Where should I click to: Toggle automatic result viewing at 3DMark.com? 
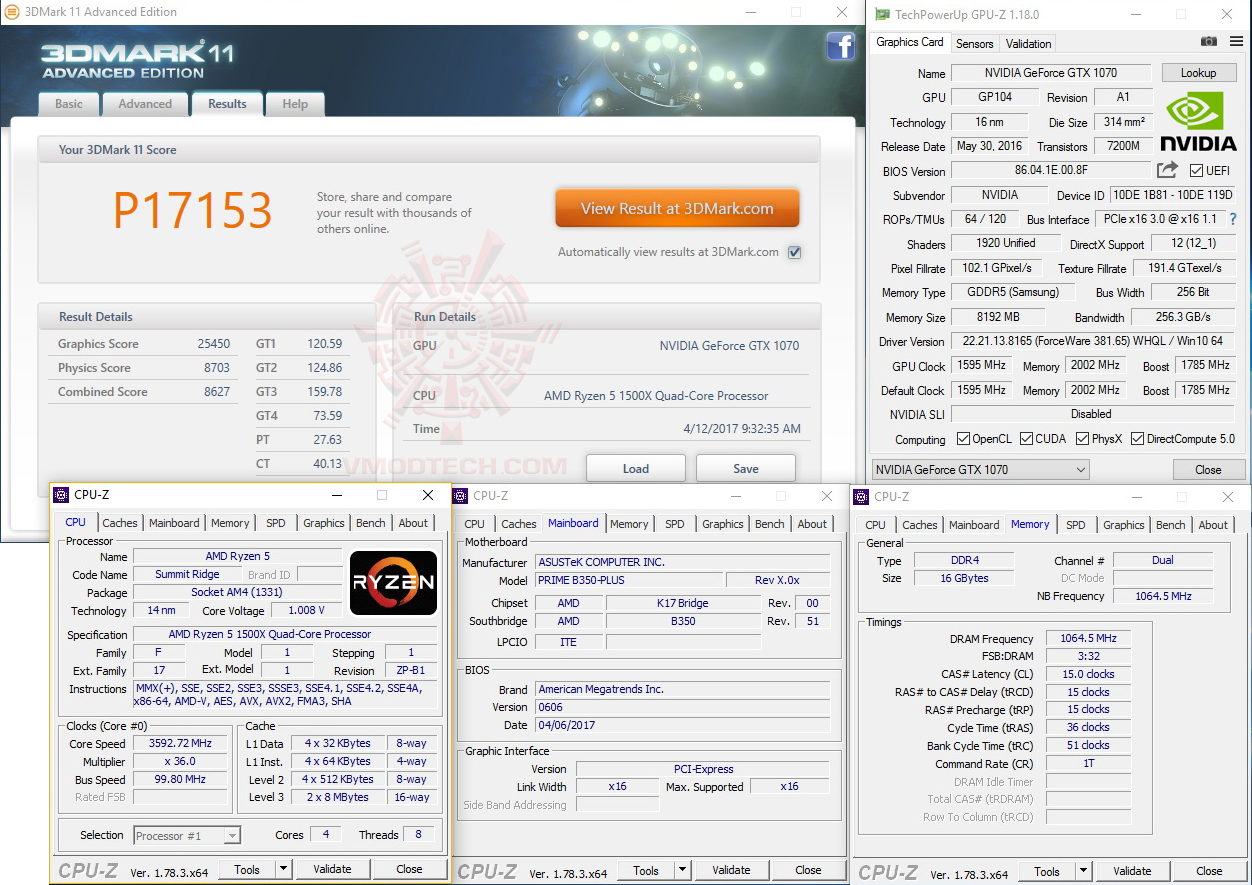(x=794, y=252)
